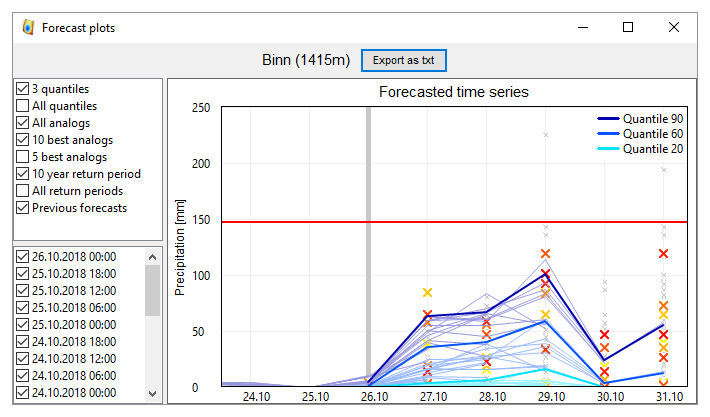Viewport: 710px width, 417px height.
Task: Uncheck forecast 26.10.2018 00:00
Action: tap(23, 256)
